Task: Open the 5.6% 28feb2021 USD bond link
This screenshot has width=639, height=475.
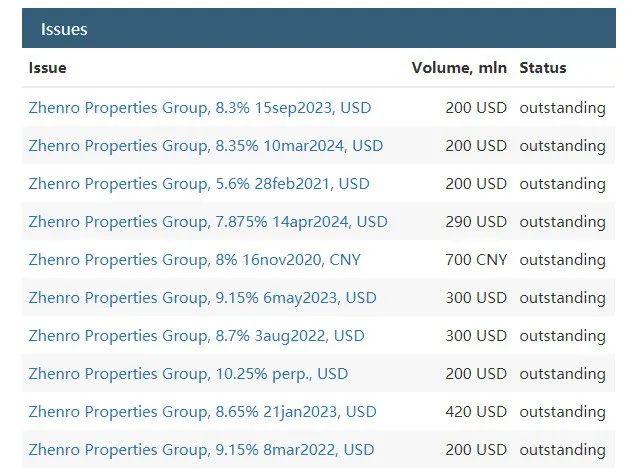Action: pyautogui.click(x=199, y=184)
